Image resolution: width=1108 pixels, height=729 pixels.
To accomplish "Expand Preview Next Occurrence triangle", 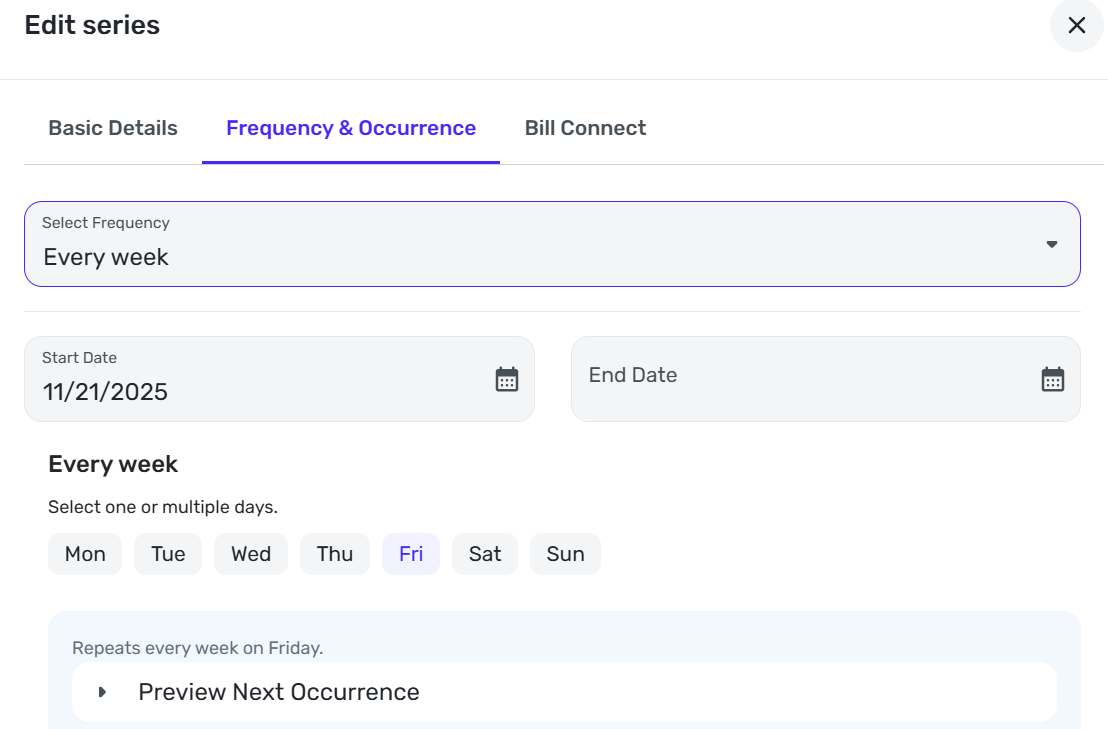I will 102,692.
